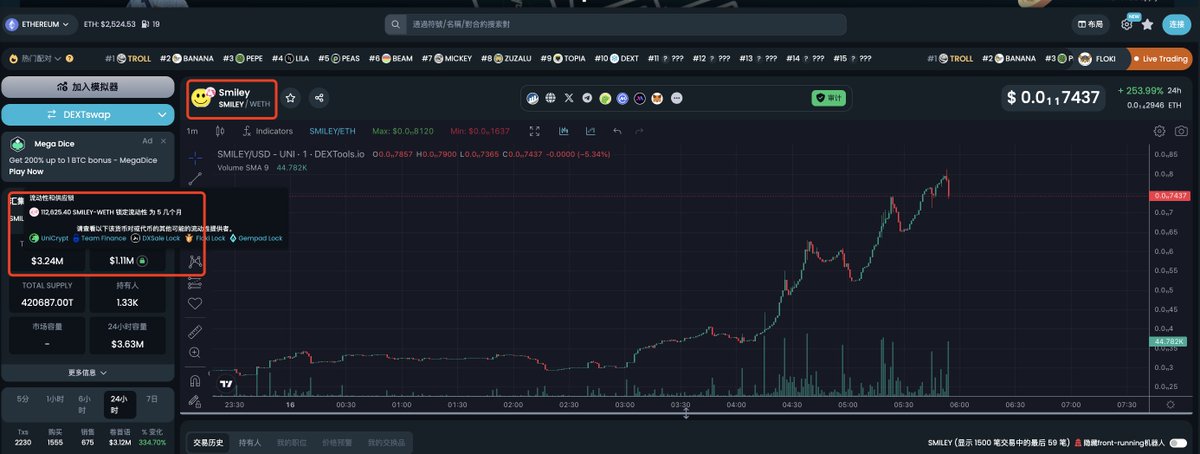Switch to 交易历史 trade history tab
The height and width of the screenshot is (454, 1200).
click(x=207, y=442)
